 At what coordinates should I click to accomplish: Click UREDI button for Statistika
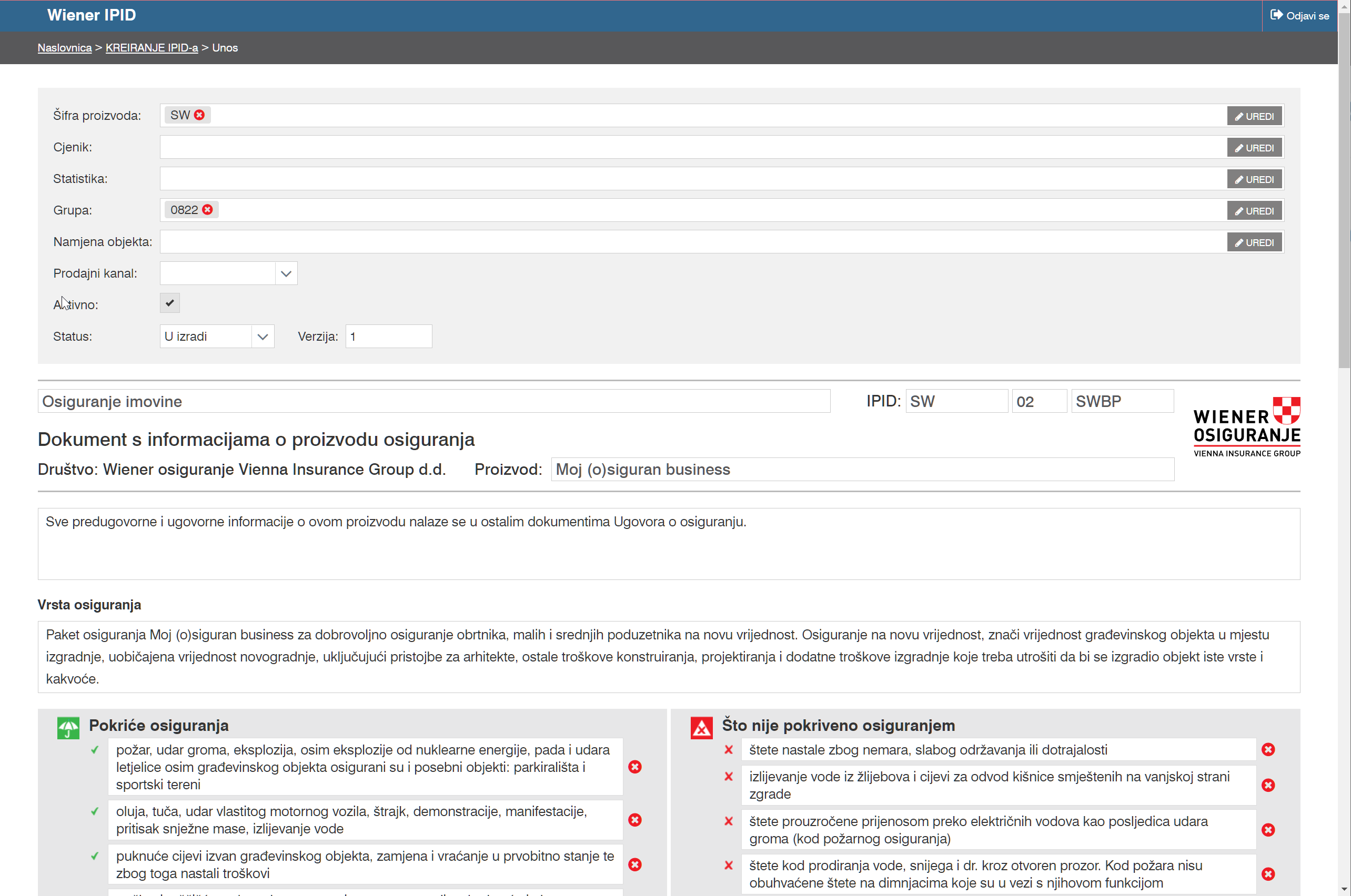pos(1254,179)
